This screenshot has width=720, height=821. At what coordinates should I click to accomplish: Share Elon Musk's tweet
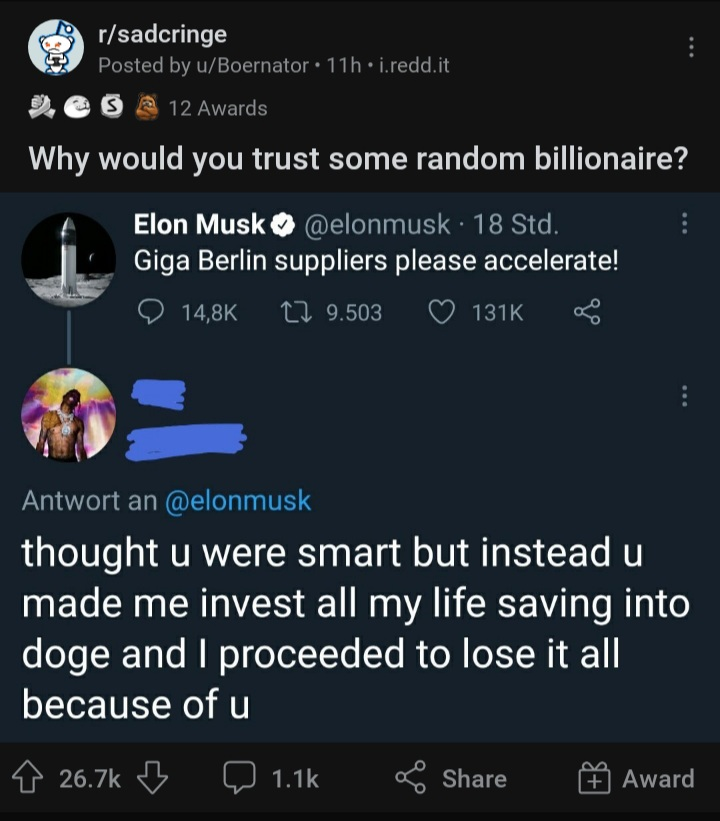(x=587, y=313)
